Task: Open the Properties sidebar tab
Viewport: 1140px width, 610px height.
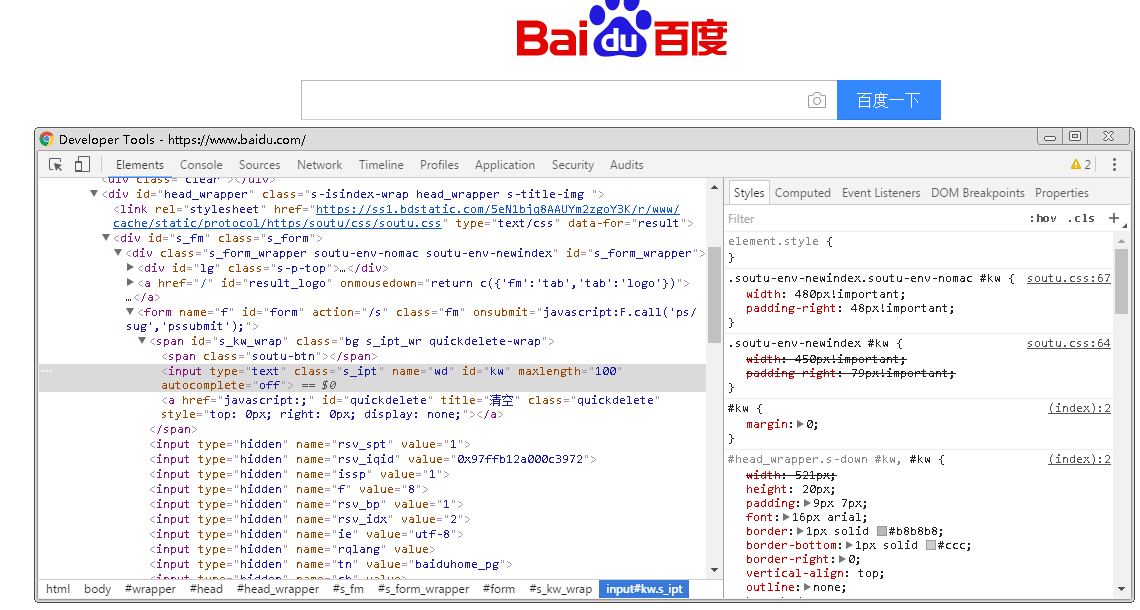Action: pos(1061,193)
